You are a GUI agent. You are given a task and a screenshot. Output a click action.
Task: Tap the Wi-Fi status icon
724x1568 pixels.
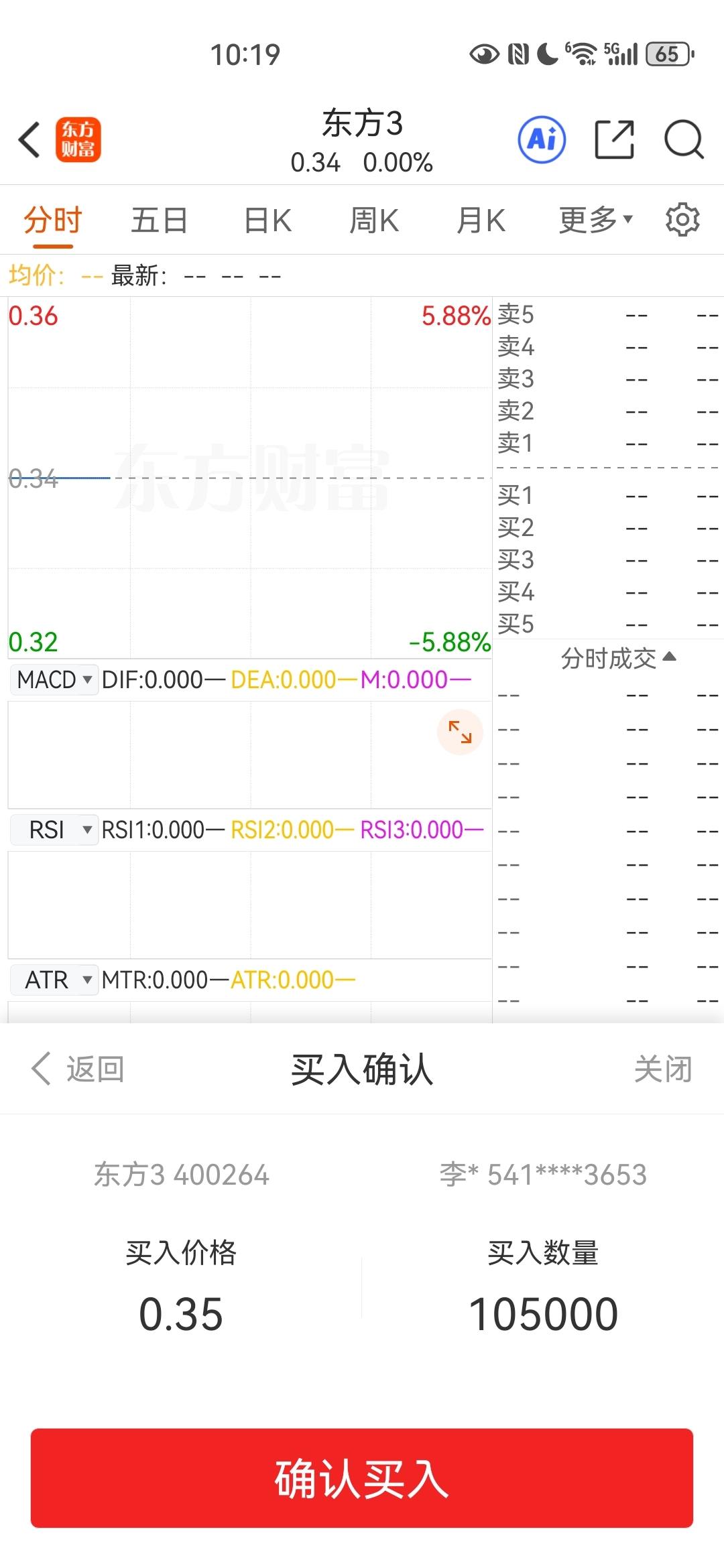581,54
